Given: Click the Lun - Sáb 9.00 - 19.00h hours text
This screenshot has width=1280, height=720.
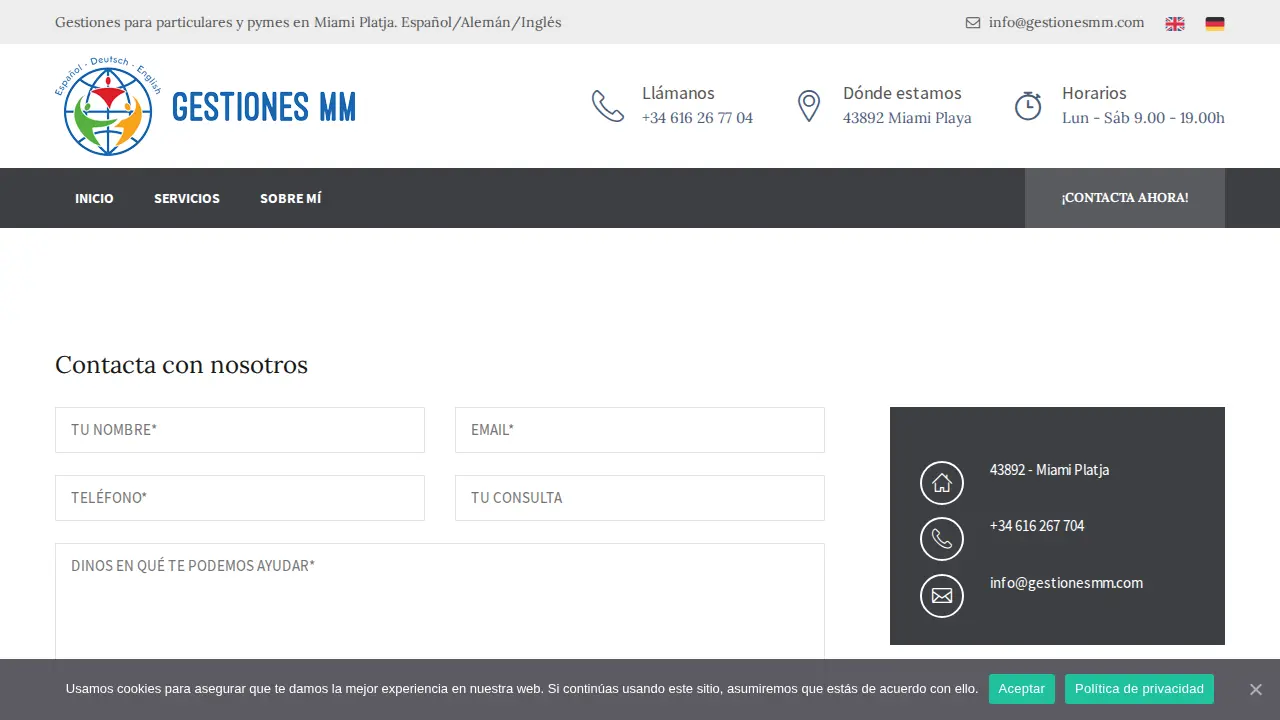Looking at the screenshot, I should click(1143, 118).
